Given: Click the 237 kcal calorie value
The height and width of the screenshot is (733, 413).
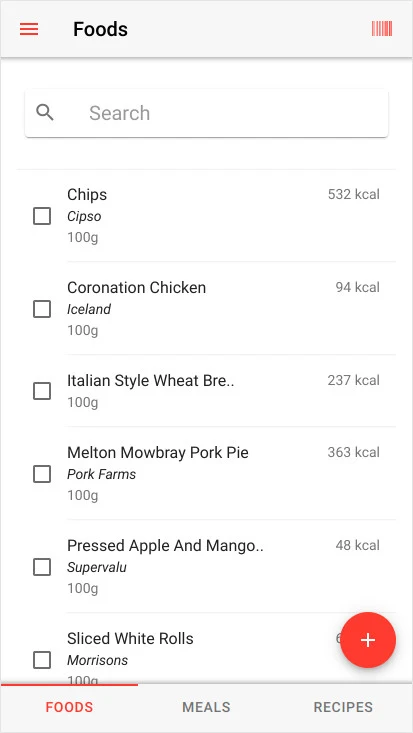Looking at the screenshot, I should coord(354,381).
